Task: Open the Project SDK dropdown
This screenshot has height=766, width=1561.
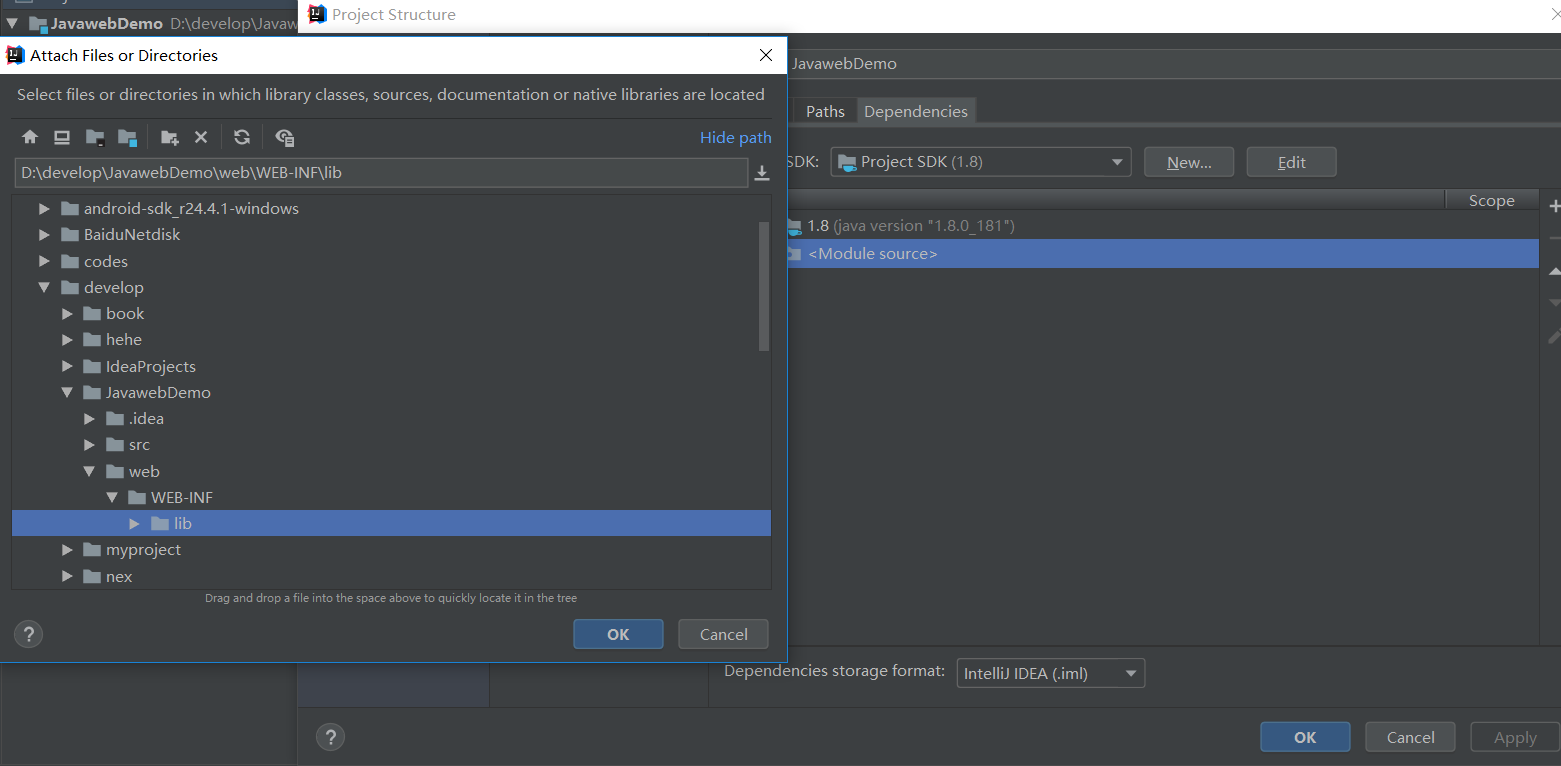Action: pos(981,162)
